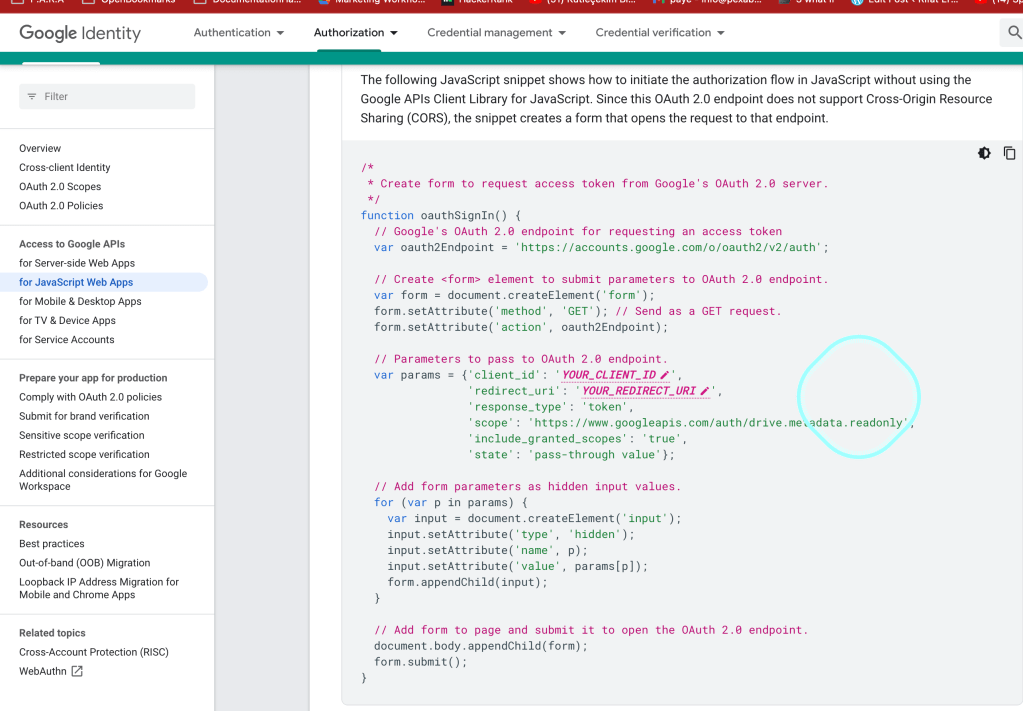Click 'Prepare your app for production' heading
This screenshot has width=1023, height=711.
(93, 378)
